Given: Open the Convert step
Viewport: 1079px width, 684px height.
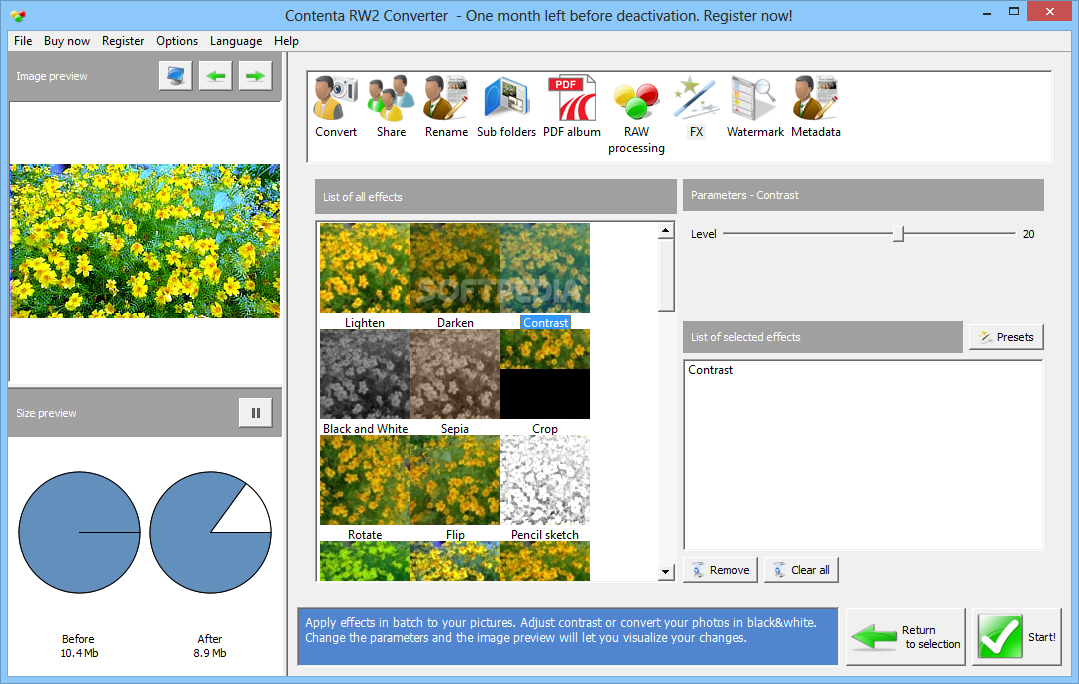Looking at the screenshot, I should click(x=336, y=107).
